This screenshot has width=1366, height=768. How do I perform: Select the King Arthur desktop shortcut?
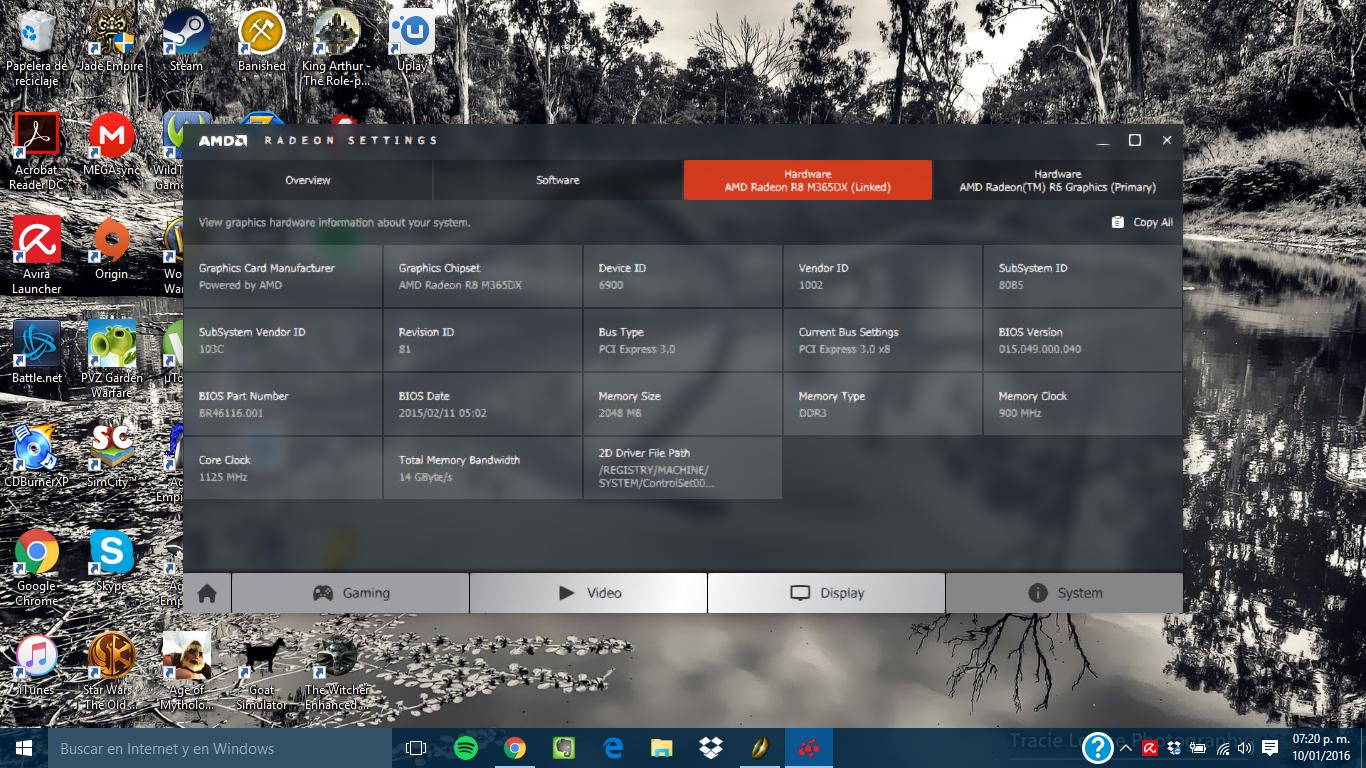[x=336, y=48]
